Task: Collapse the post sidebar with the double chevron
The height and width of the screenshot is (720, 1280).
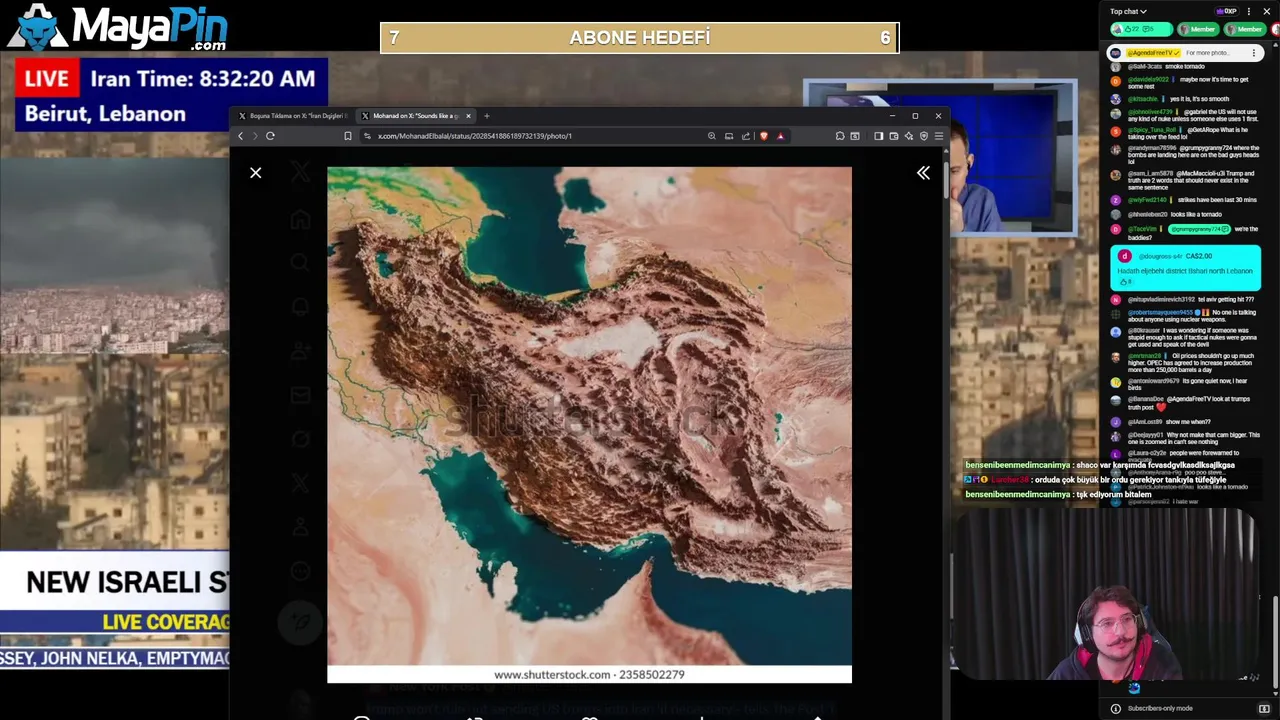Action: point(923,173)
